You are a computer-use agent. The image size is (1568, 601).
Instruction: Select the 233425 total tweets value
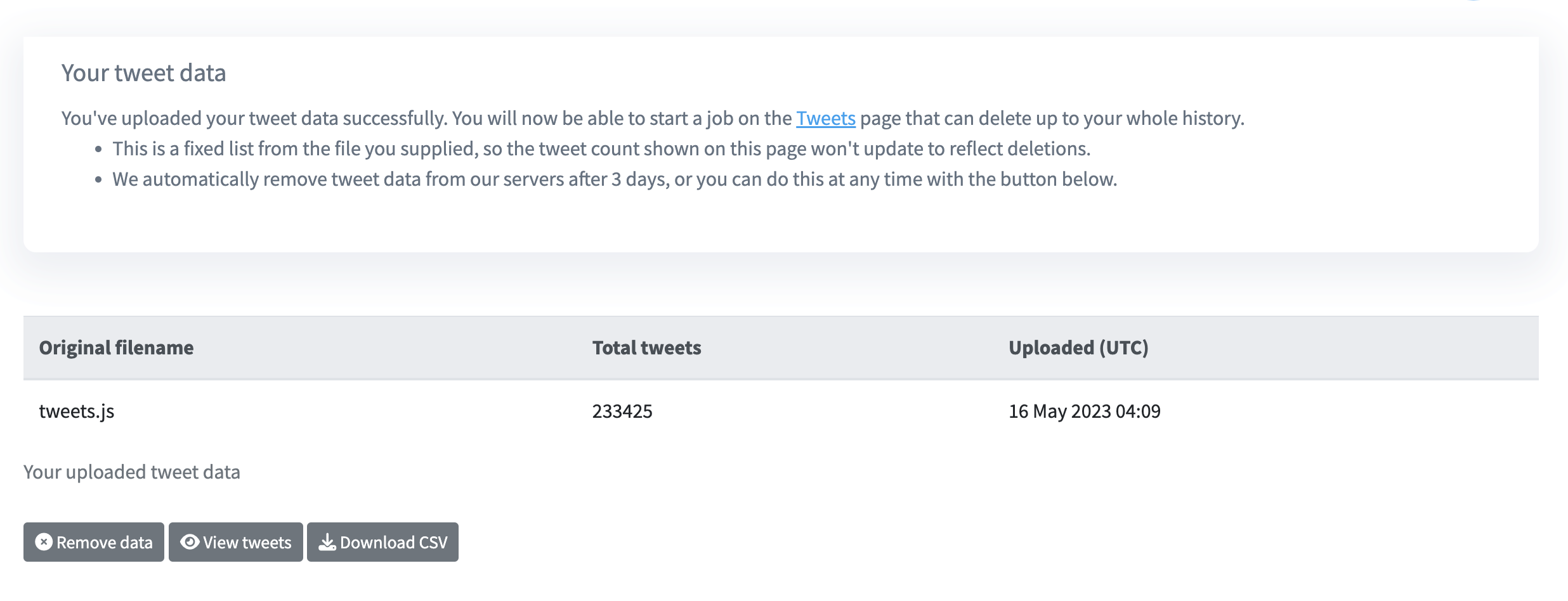(x=622, y=411)
